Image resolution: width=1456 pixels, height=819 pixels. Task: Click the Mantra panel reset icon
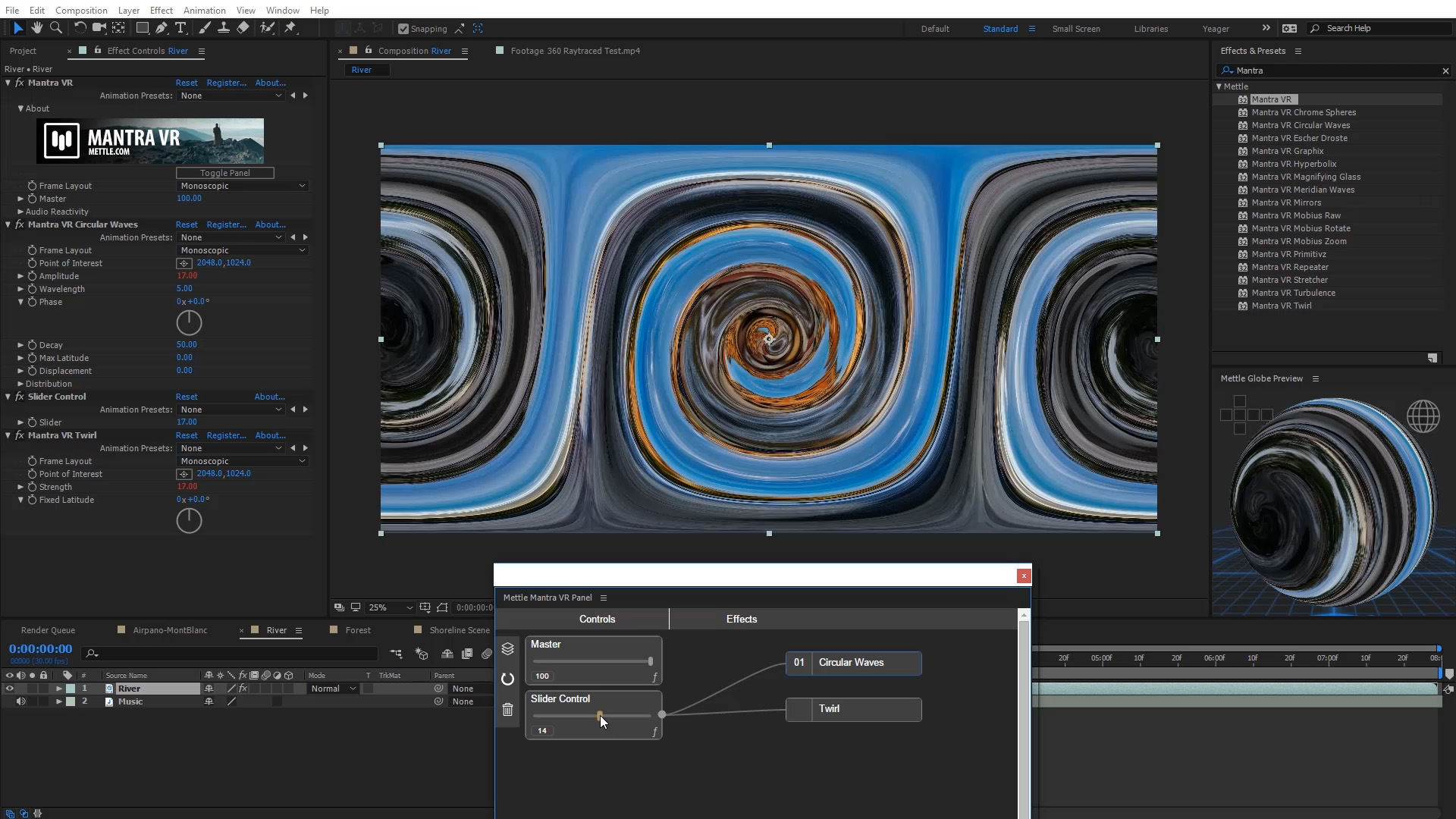(x=507, y=679)
